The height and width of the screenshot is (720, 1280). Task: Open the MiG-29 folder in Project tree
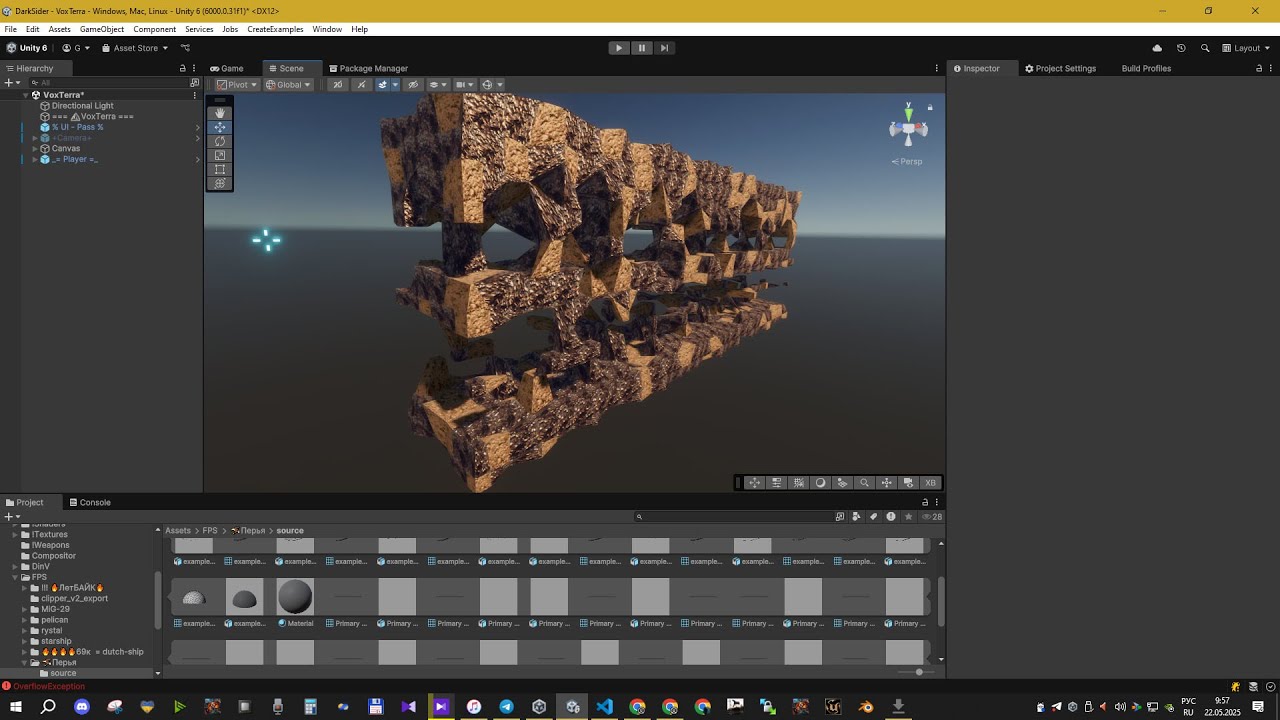pos(55,609)
